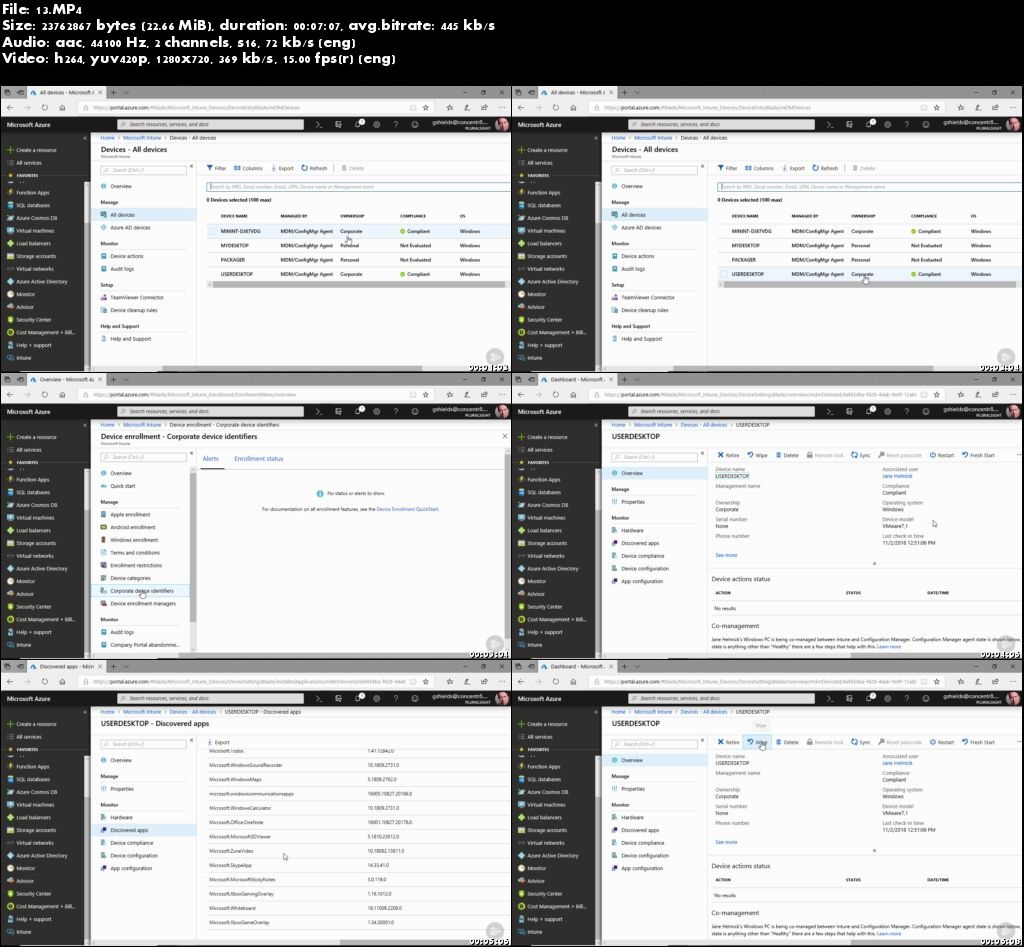
Task: Open Azure Active Directory in Discovered apps sidebar
Action: click(37, 856)
